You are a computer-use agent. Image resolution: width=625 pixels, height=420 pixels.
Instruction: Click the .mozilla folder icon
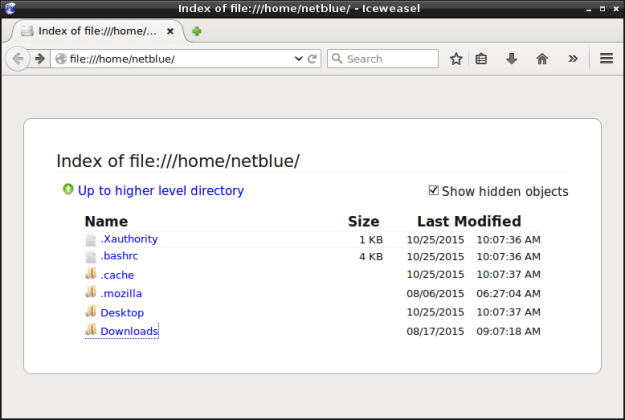91,292
